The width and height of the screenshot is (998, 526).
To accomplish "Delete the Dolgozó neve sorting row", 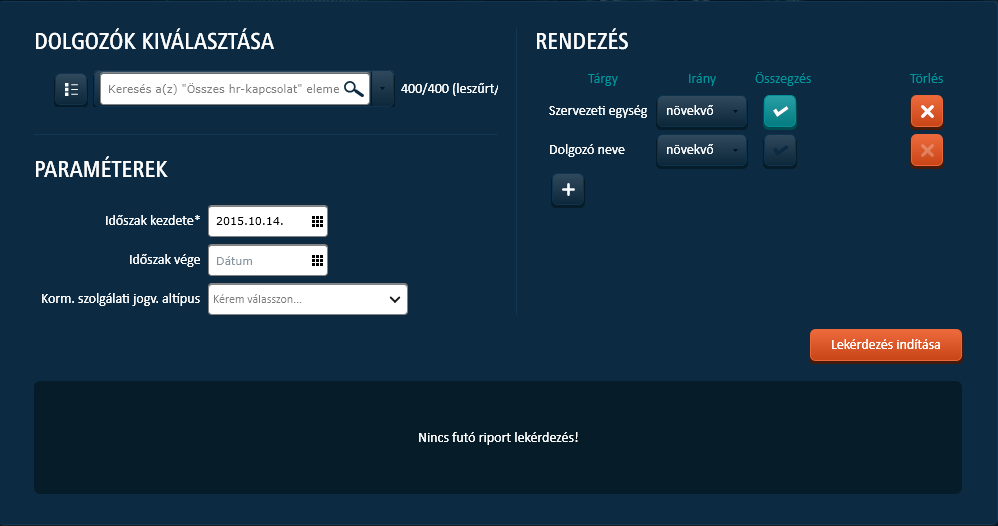I will [927, 151].
